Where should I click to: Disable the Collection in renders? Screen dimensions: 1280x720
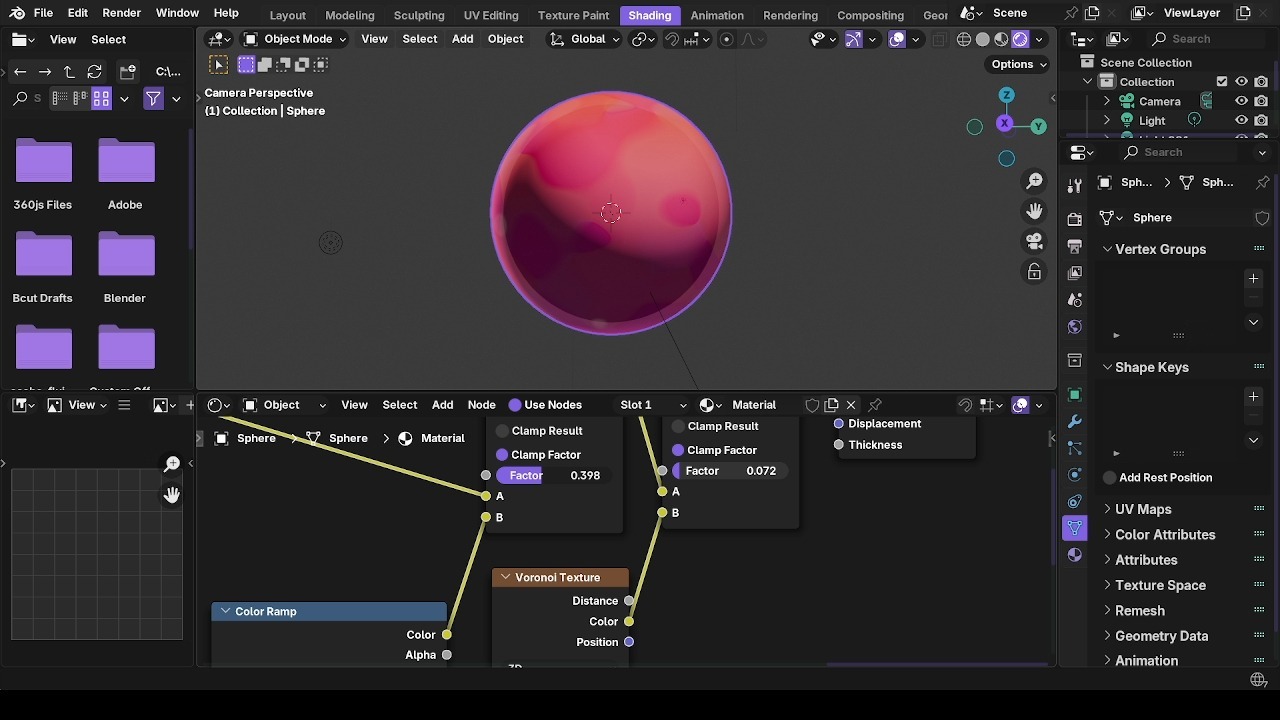(x=1261, y=82)
